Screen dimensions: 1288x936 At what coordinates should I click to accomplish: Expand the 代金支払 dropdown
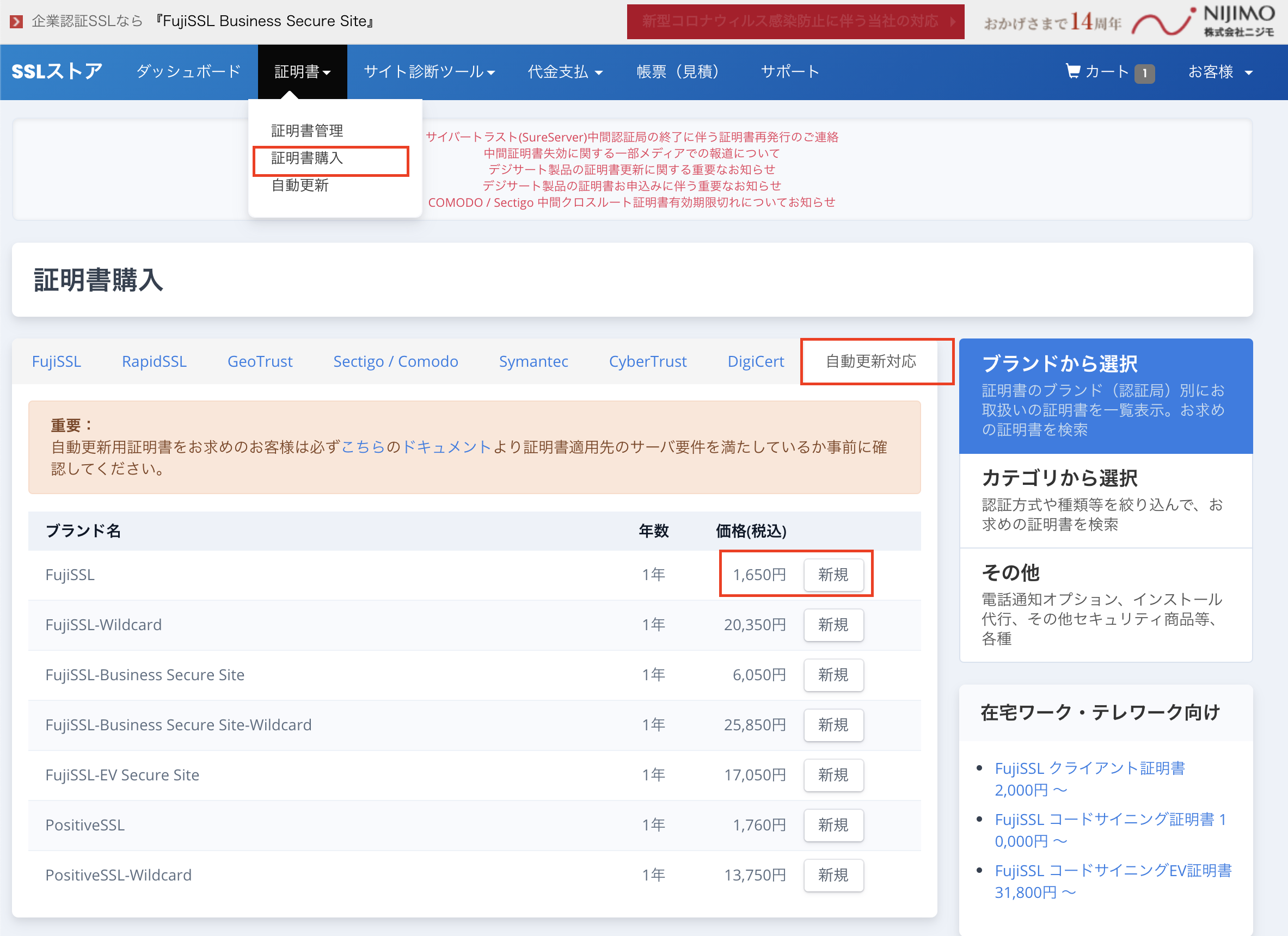(565, 72)
